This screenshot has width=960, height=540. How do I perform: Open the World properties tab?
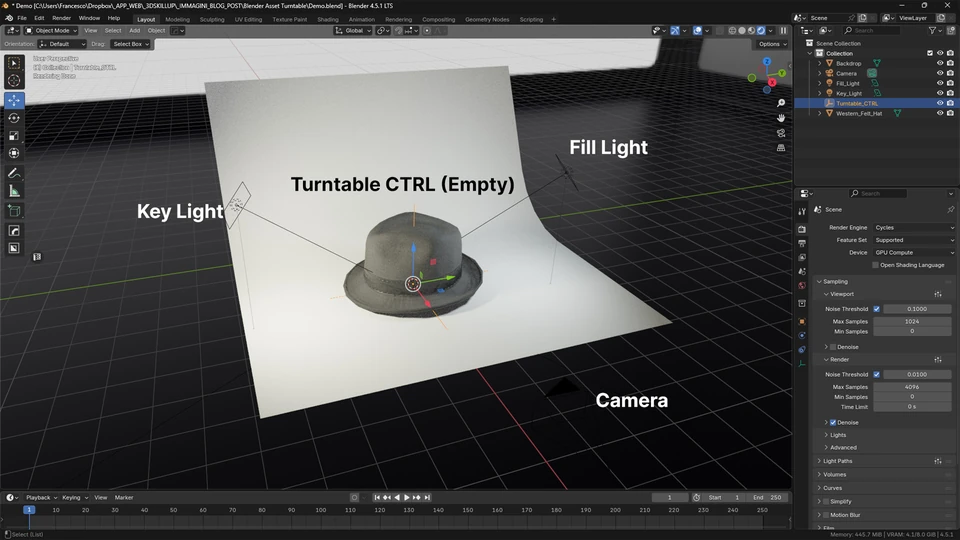pyautogui.click(x=802, y=285)
